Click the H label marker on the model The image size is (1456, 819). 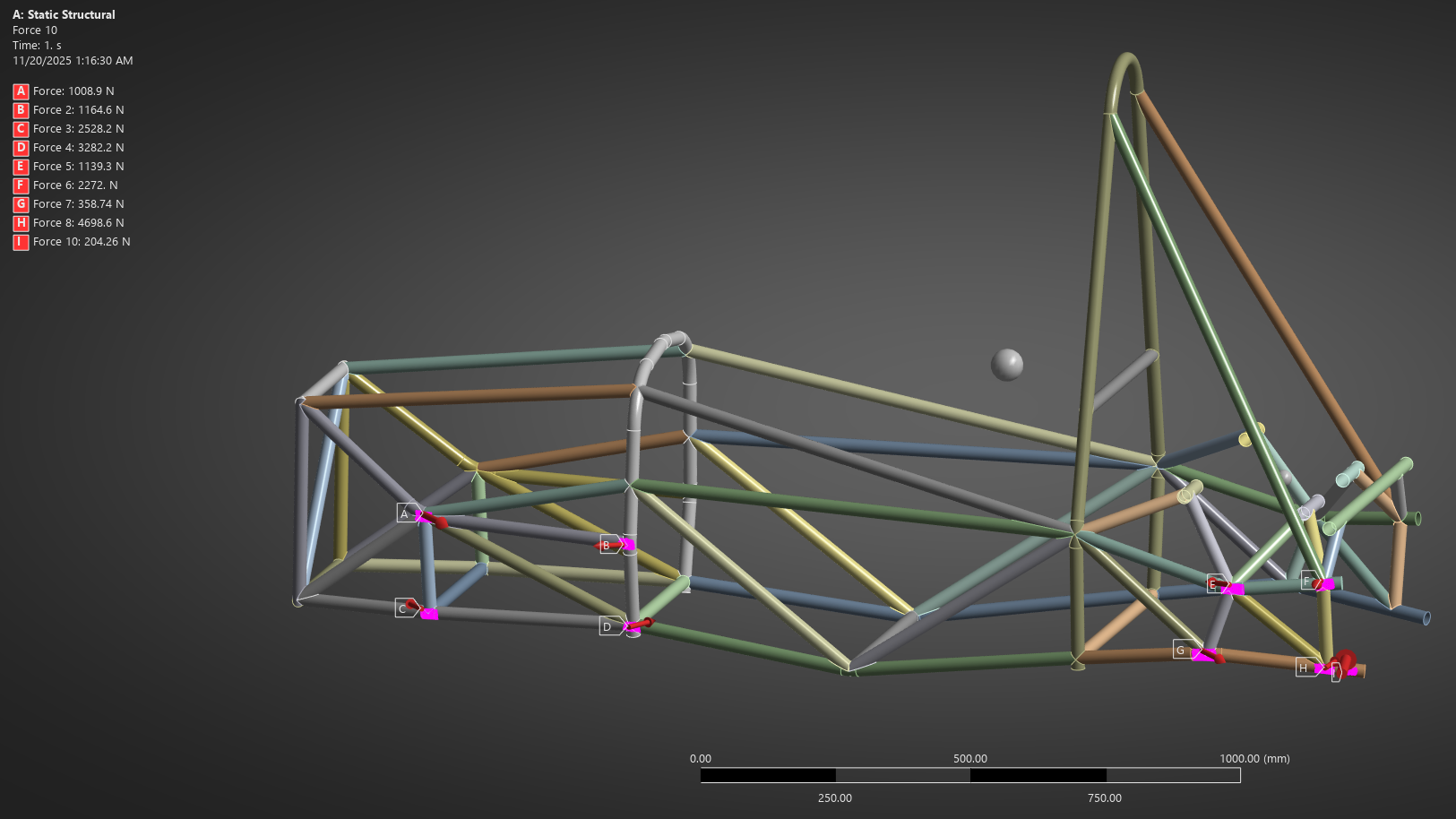tap(1305, 667)
